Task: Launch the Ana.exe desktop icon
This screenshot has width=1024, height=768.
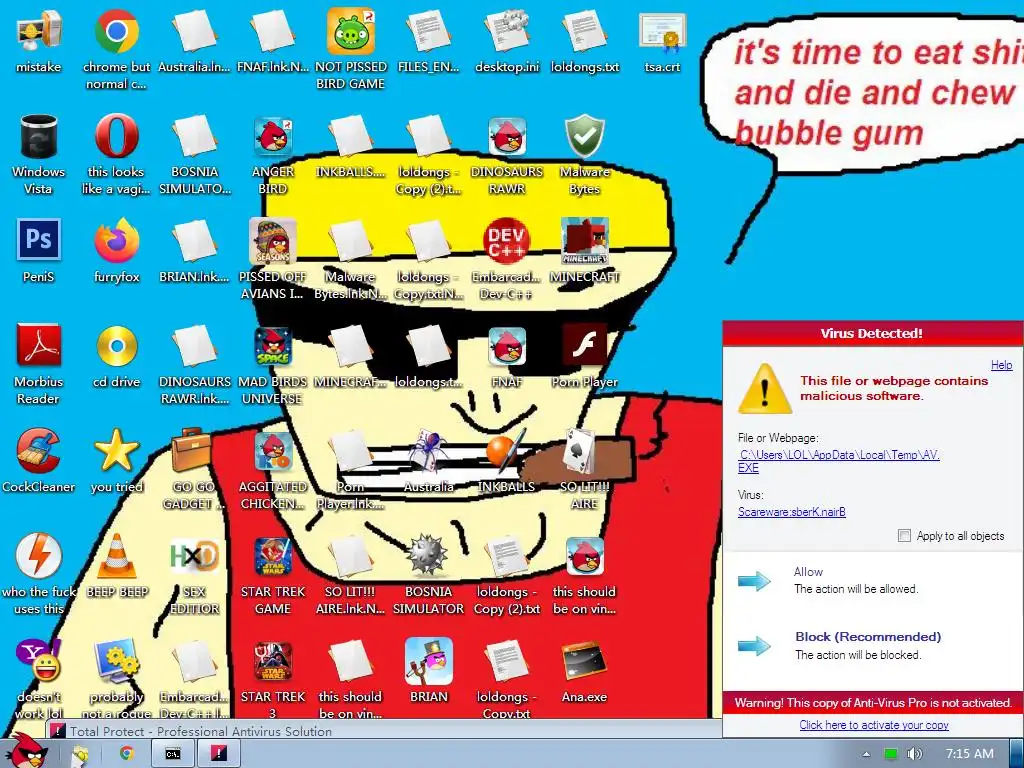Action: (x=584, y=661)
